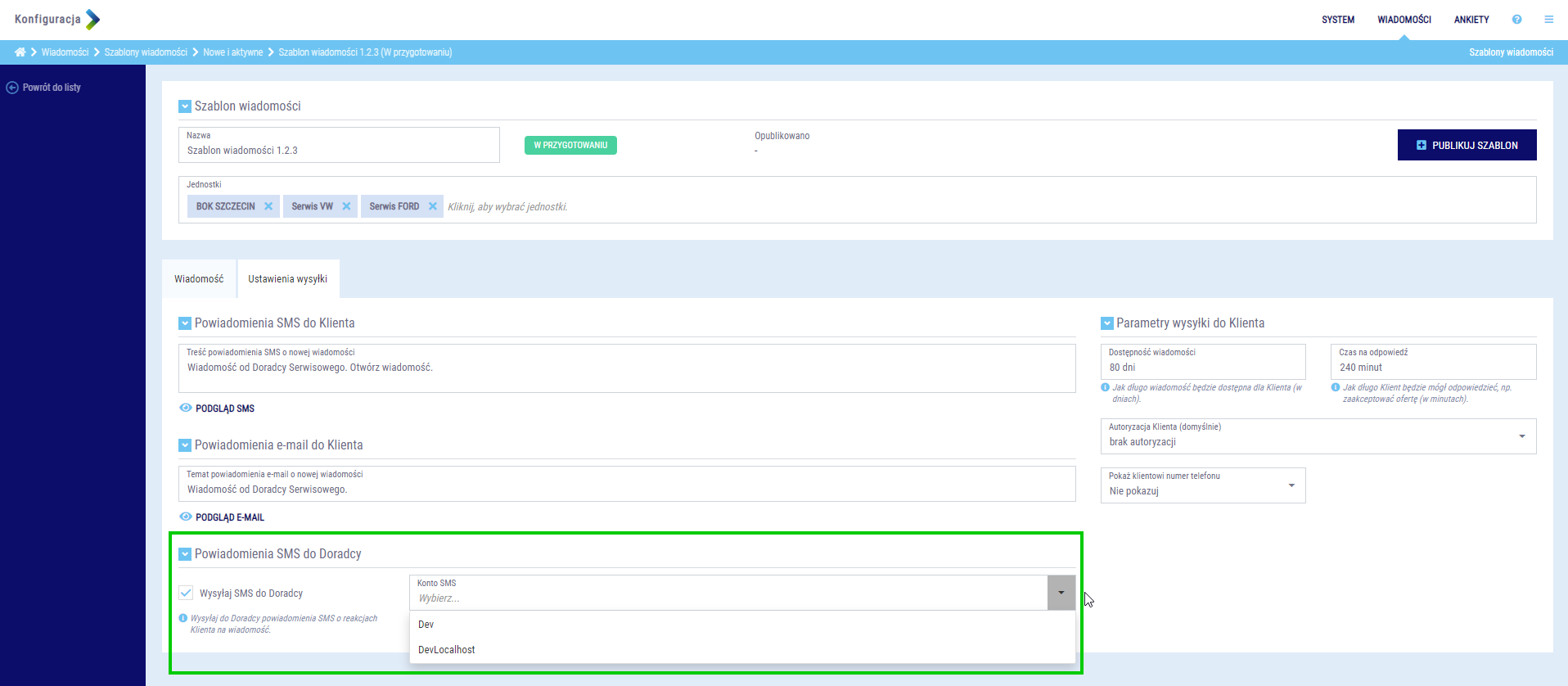Screen dimensions: 1568x686
Task: Collapse the Konto SMS dropdown arrow
Action: [x=1061, y=593]
